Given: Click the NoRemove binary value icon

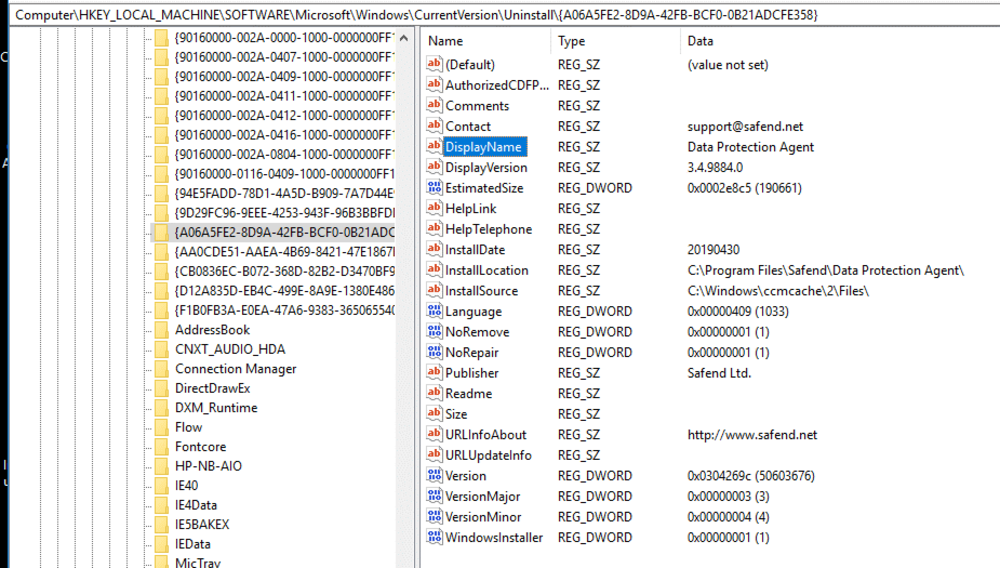Looking at the screenshot, I should coord(434,332).
